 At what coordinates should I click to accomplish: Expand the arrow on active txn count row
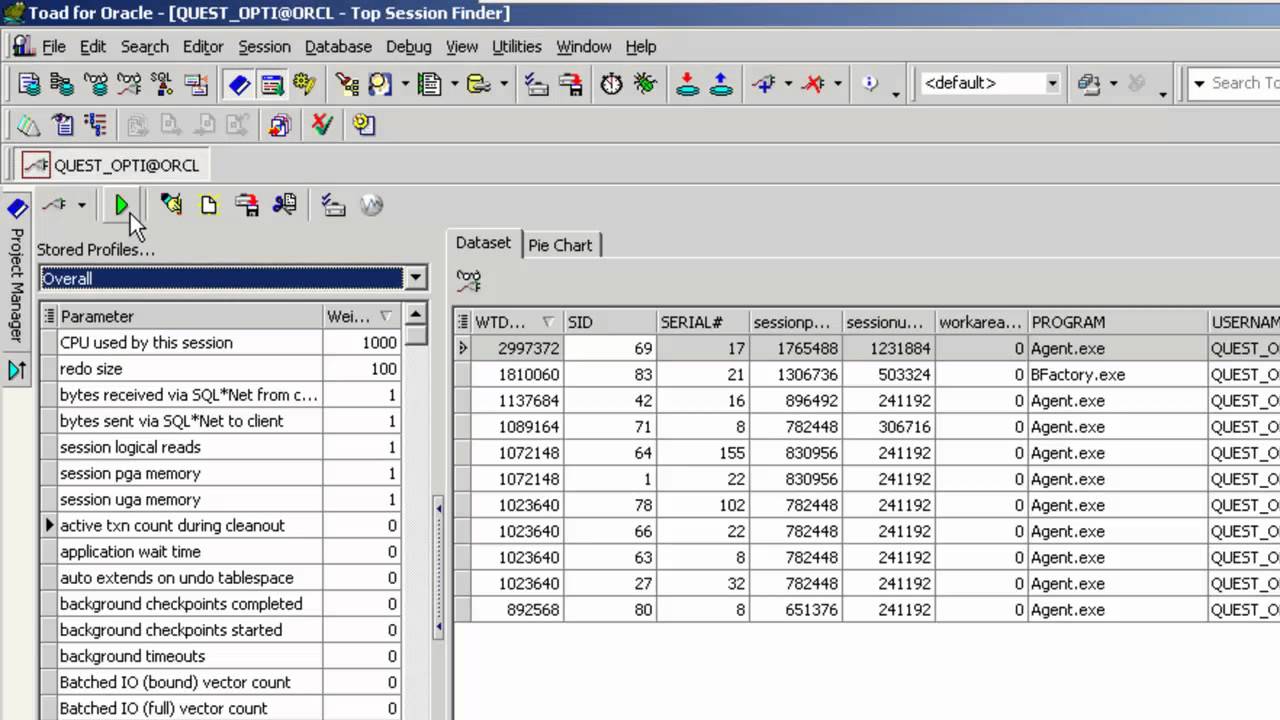point(49,525)
